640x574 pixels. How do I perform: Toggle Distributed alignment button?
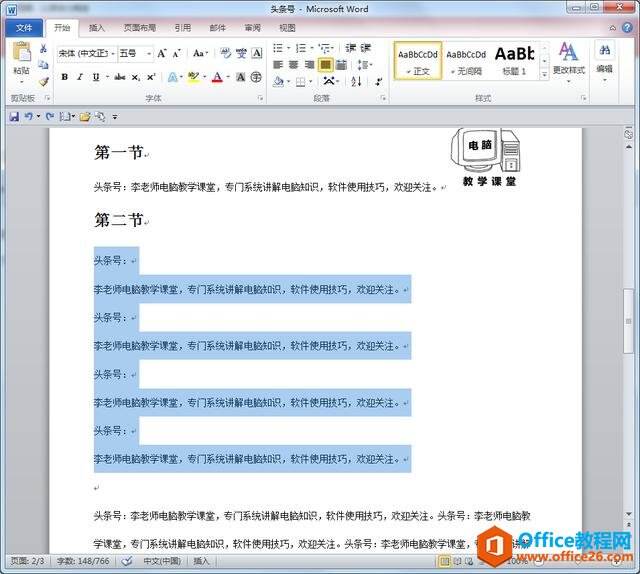(341, 65)
